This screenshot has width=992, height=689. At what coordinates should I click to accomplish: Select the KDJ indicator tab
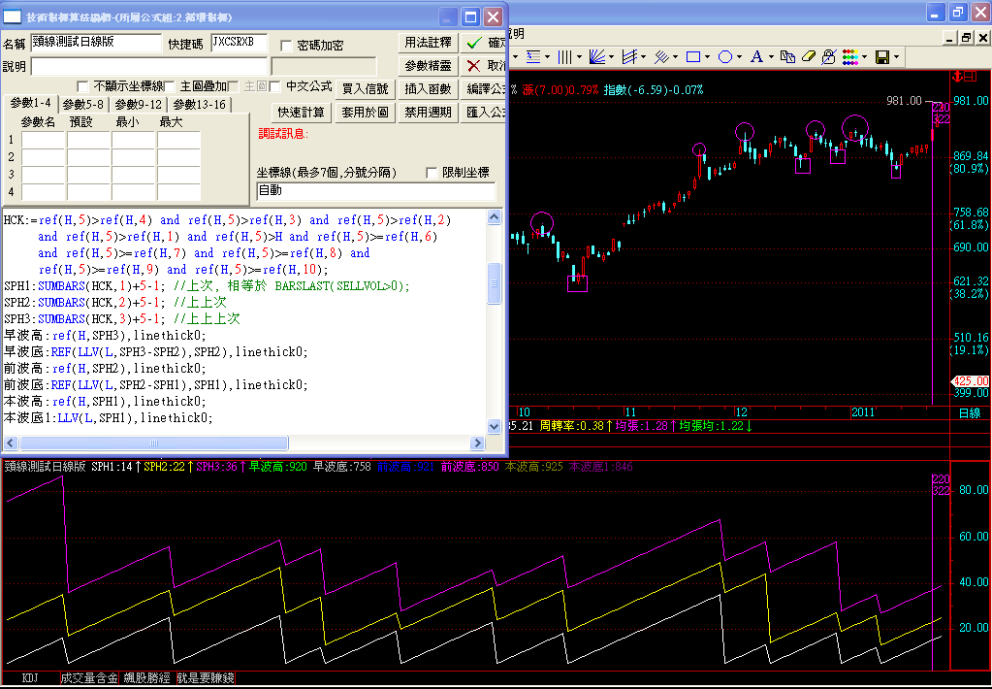30,678
